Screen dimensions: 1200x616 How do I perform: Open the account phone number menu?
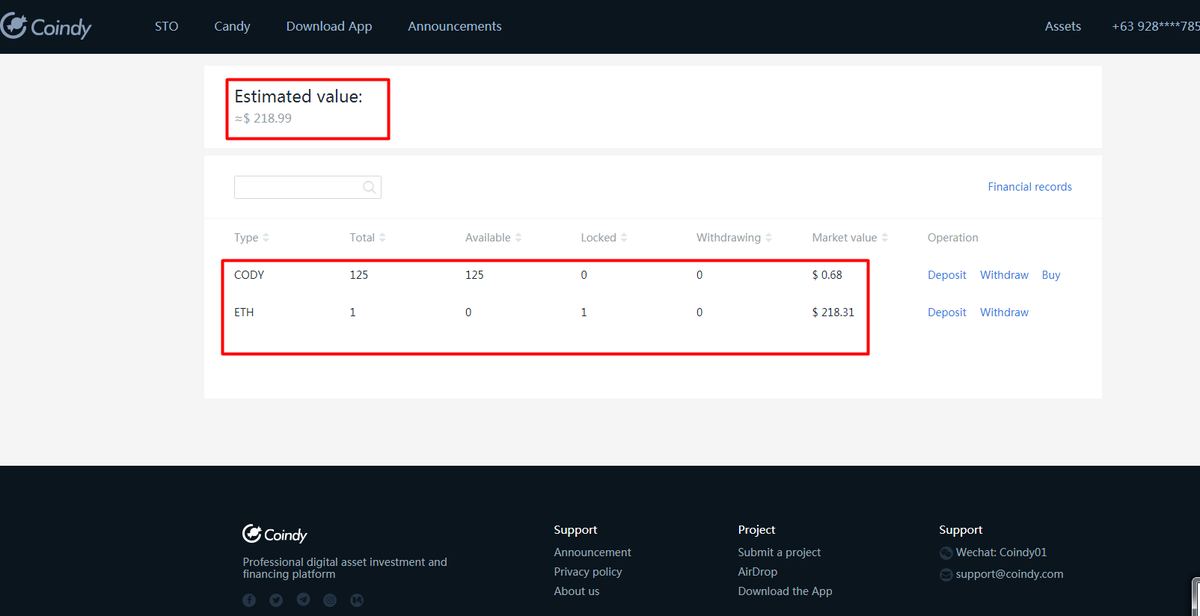click(x=1155, y=26)
